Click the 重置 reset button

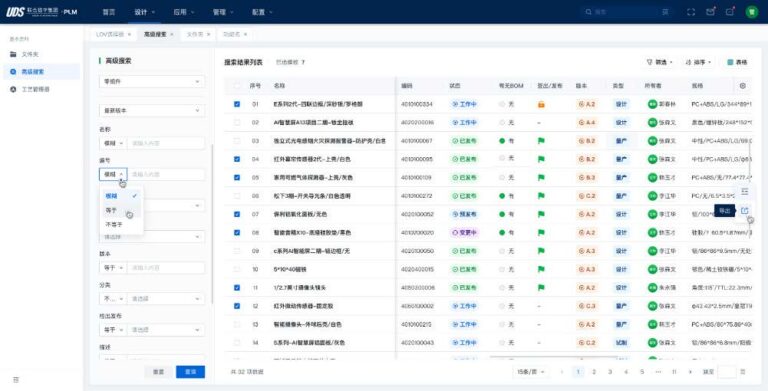tap(158, 372)
